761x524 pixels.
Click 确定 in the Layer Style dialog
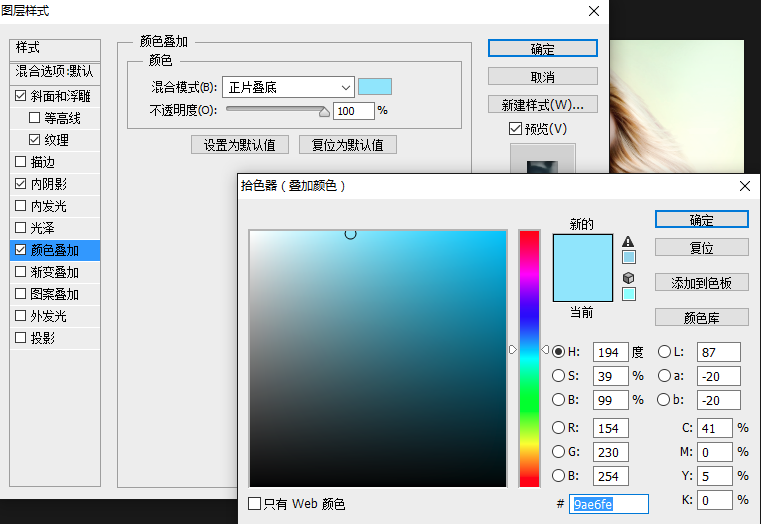point(543,49)
